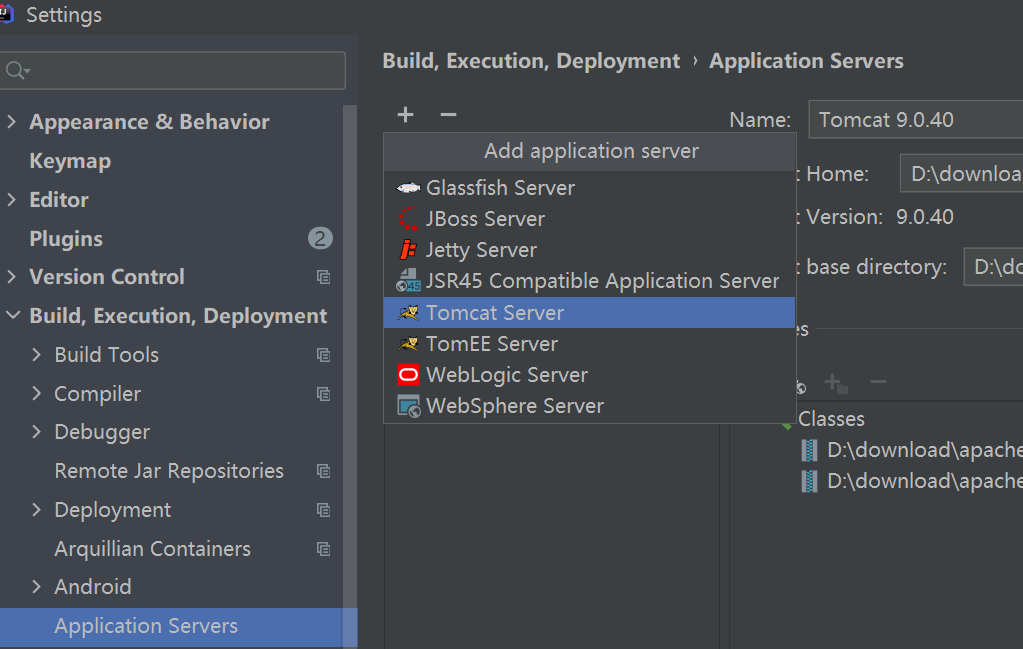Click the Classes node label

click(x=831, y=419)
